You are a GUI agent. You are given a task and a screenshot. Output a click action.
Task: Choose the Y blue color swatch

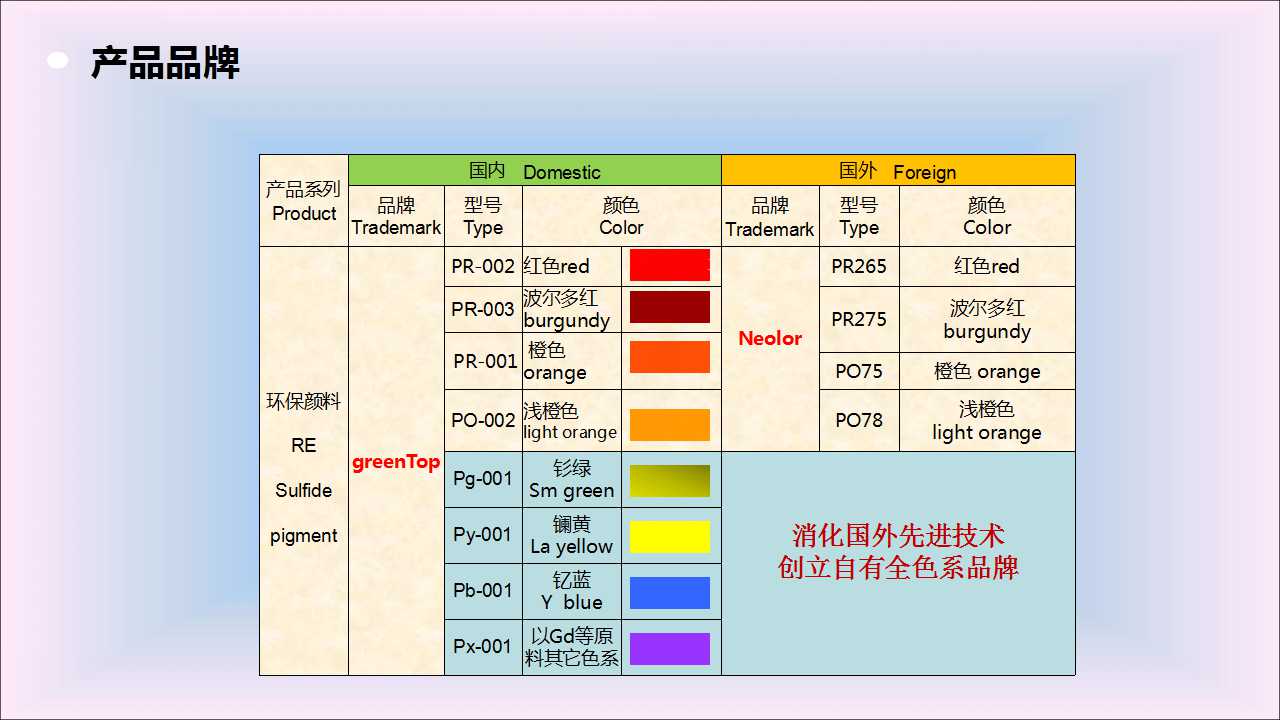[x=669, y=592]
